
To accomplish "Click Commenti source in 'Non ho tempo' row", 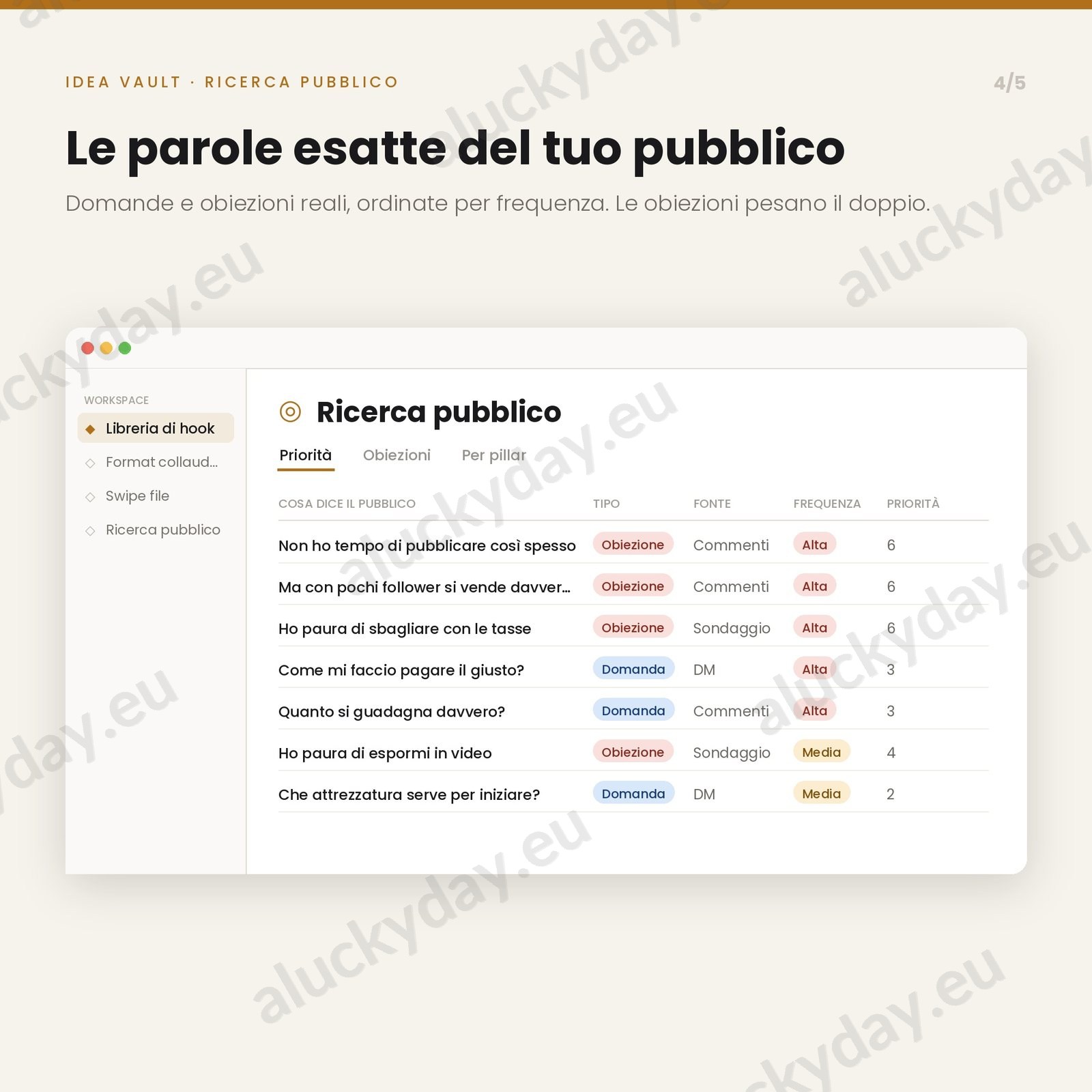I will pos(731,545).
